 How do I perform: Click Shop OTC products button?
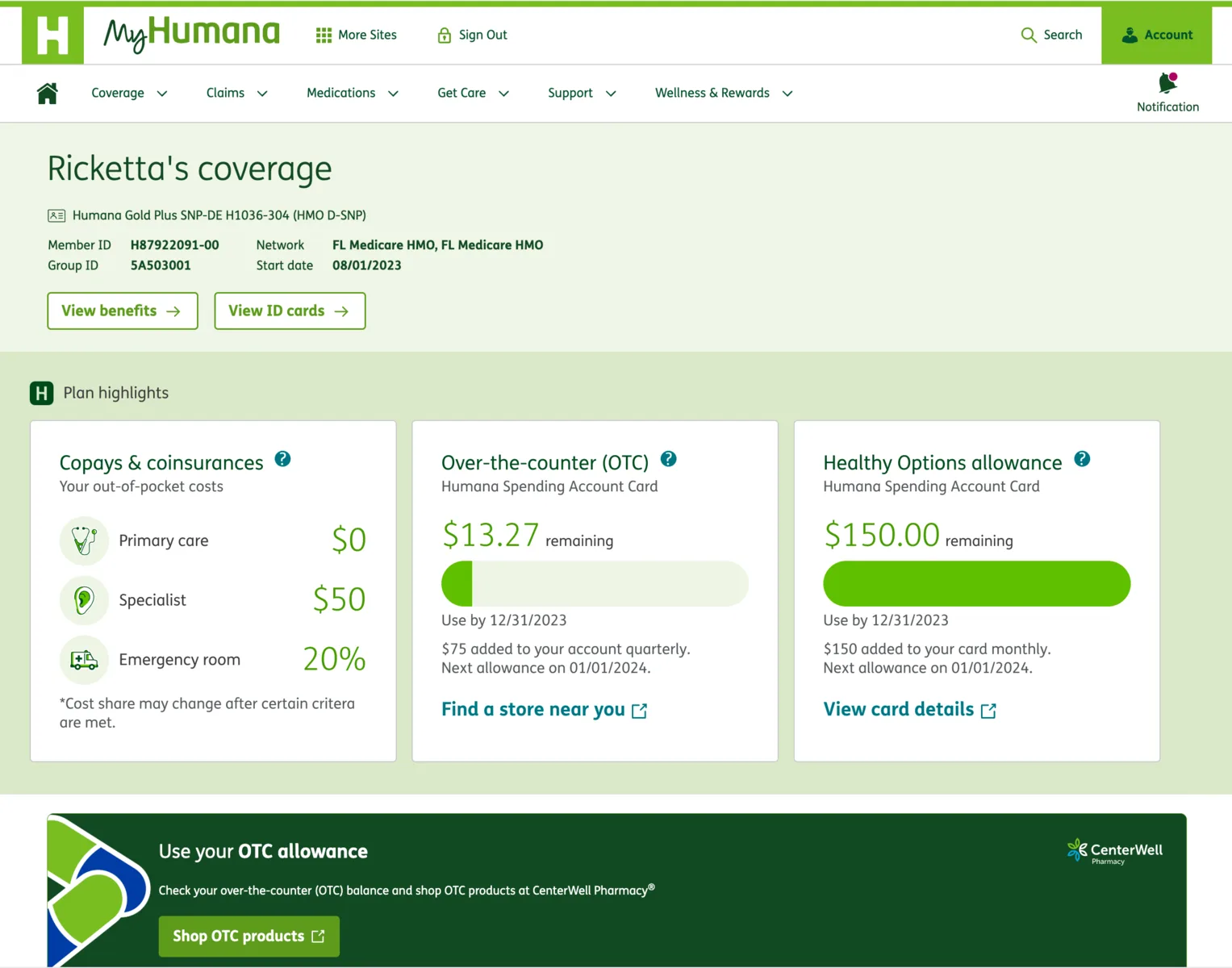(x=248, y=937)
